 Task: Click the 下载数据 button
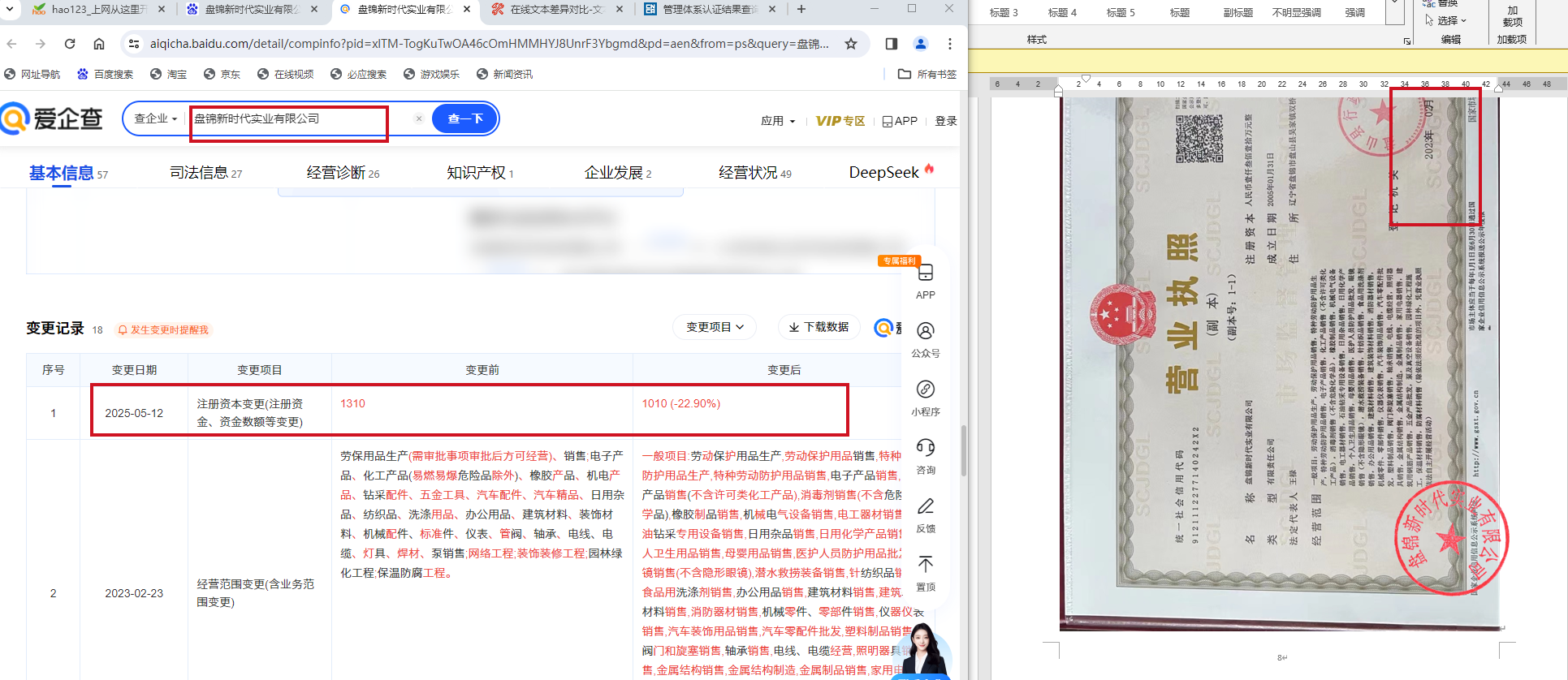819,327
